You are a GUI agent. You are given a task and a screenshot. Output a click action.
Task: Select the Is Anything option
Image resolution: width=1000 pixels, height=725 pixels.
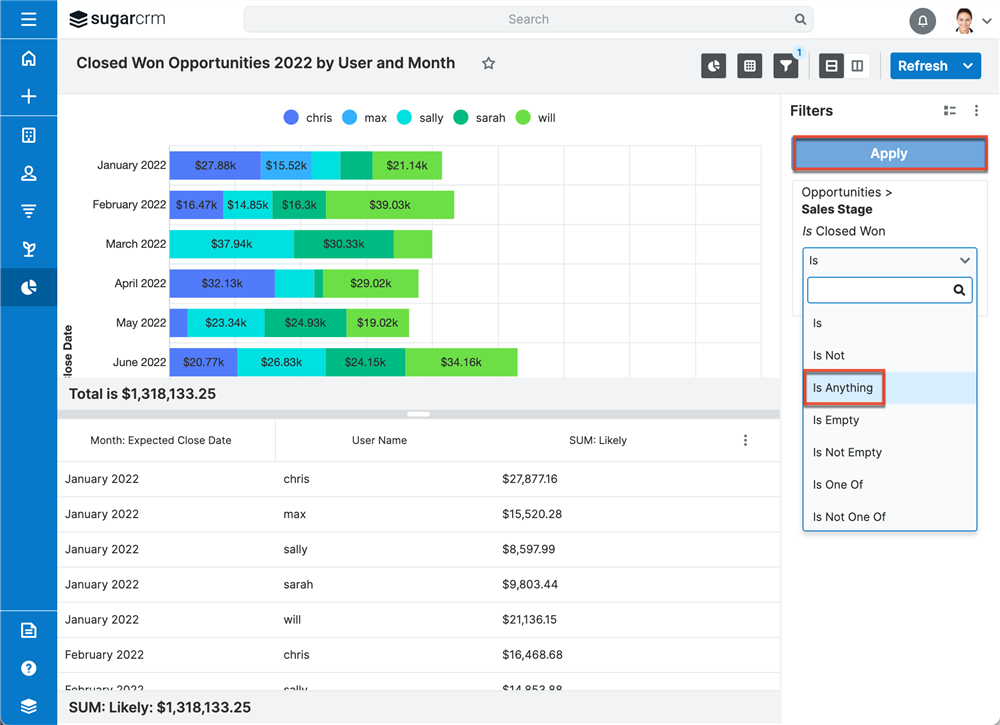click(843, 388)
